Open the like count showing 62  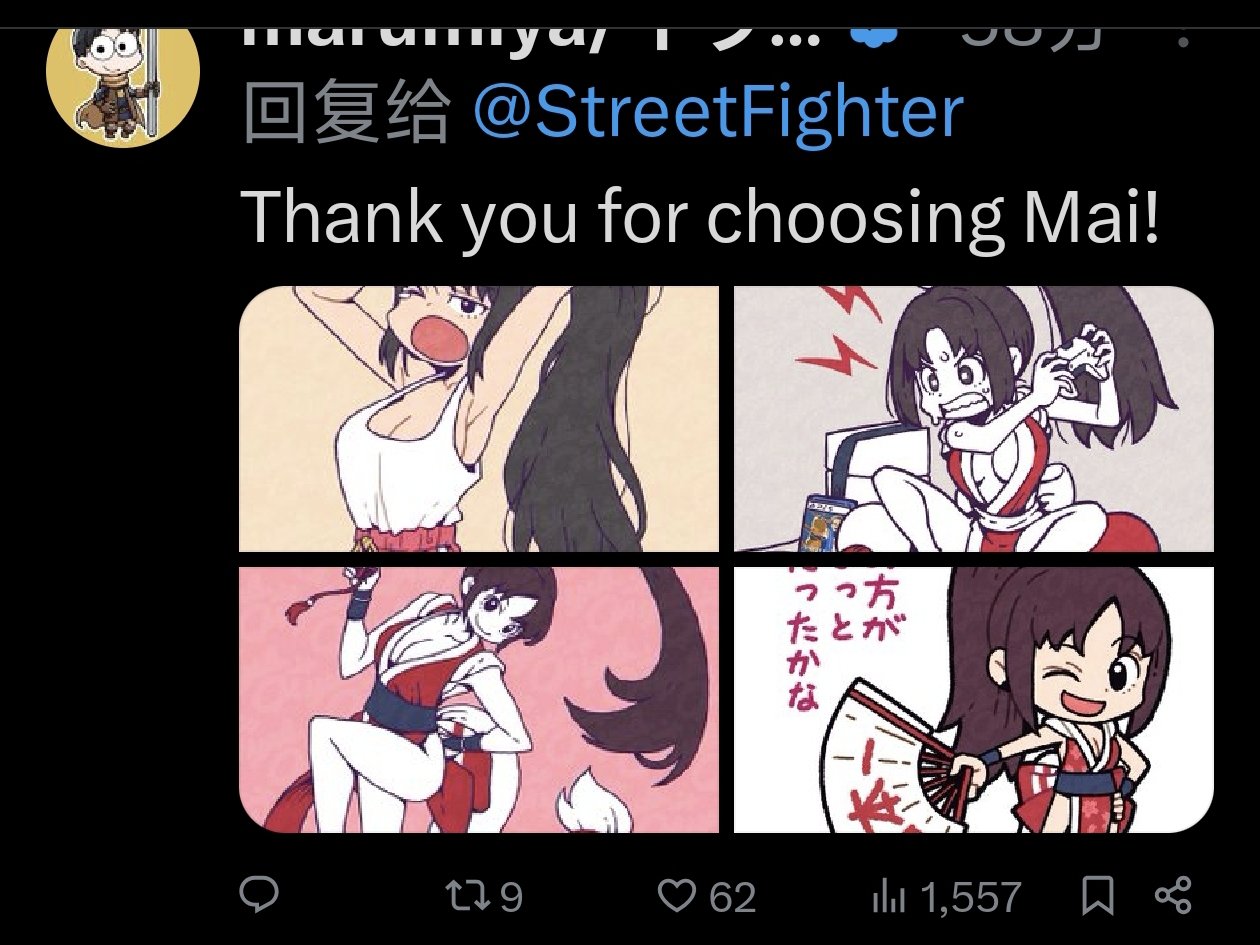pyautogui.click(x=733, y=897)
